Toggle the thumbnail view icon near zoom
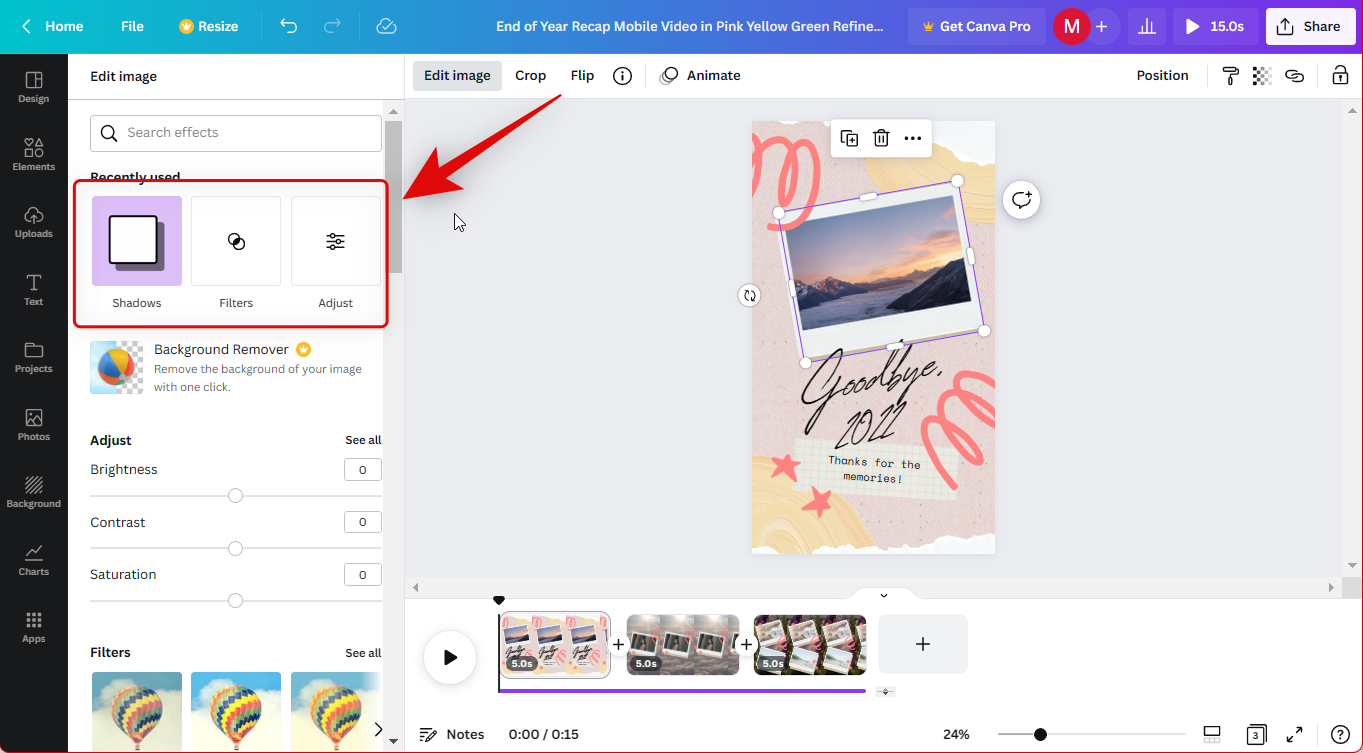The image size is (1363, 753). point(1212,735)
